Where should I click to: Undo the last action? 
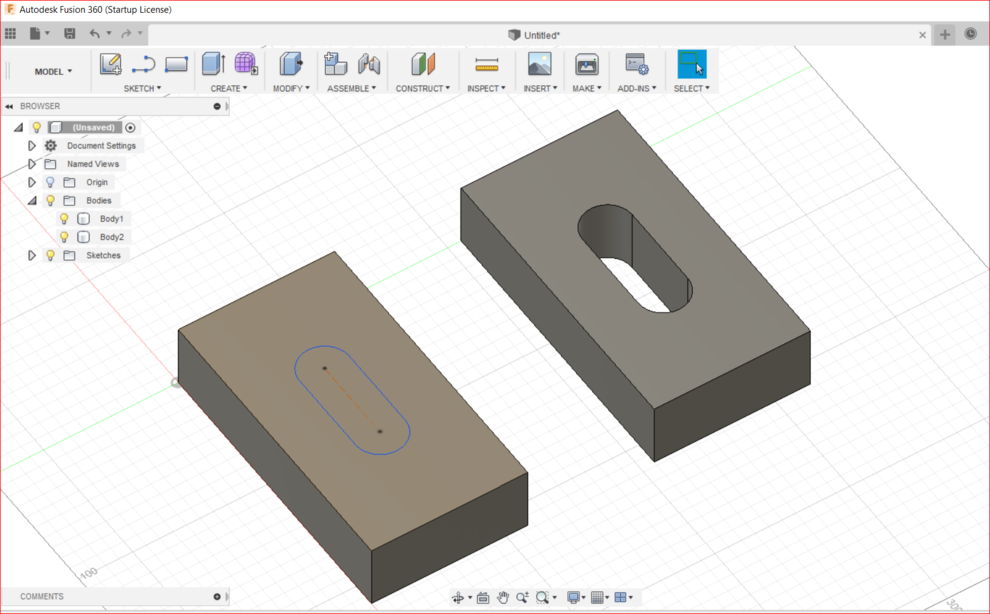(95, 33)
